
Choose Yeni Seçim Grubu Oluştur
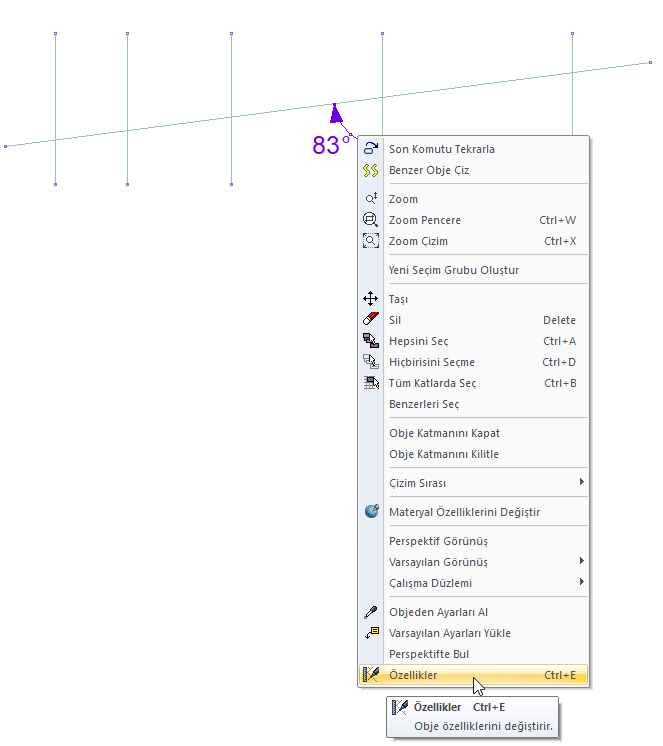[x=473, y=270]
